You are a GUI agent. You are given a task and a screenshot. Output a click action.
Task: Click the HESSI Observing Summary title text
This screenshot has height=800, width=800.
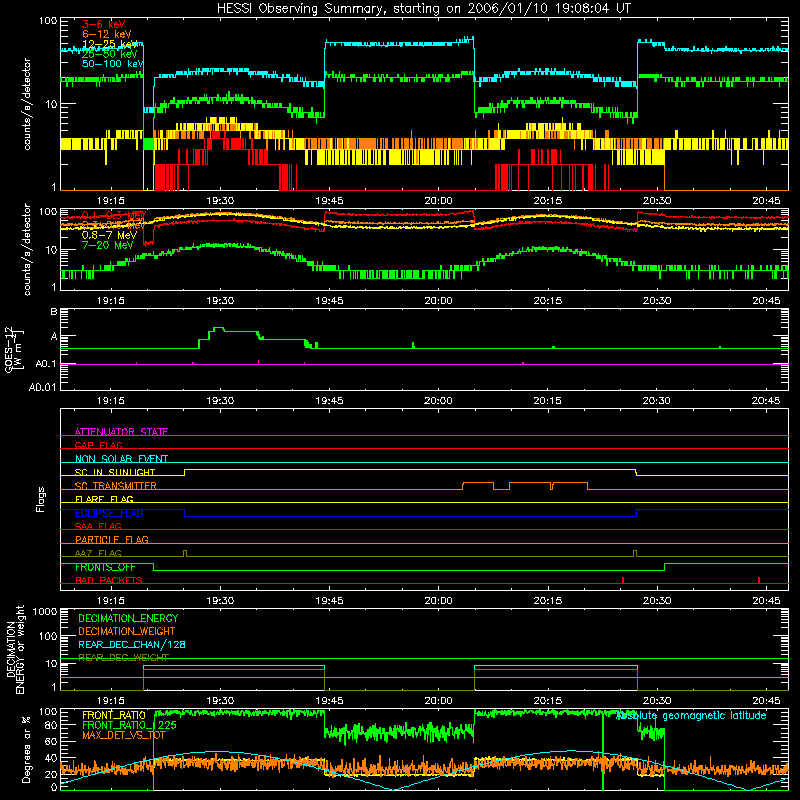[x=424, y=9]
